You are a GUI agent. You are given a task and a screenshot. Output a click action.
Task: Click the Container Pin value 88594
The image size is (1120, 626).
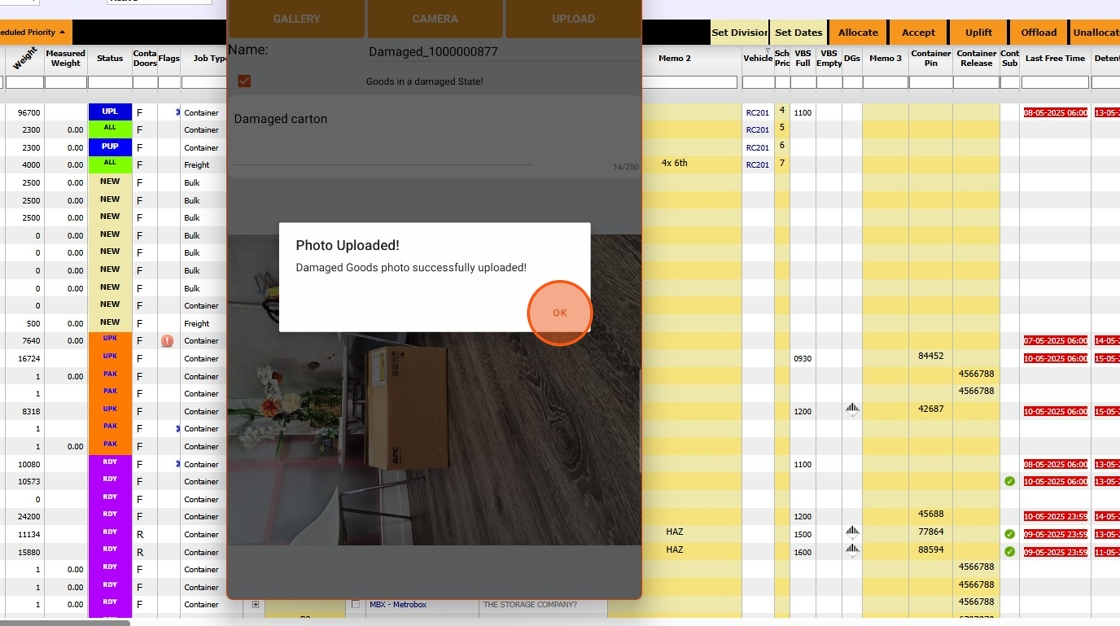tap(931, 550)
